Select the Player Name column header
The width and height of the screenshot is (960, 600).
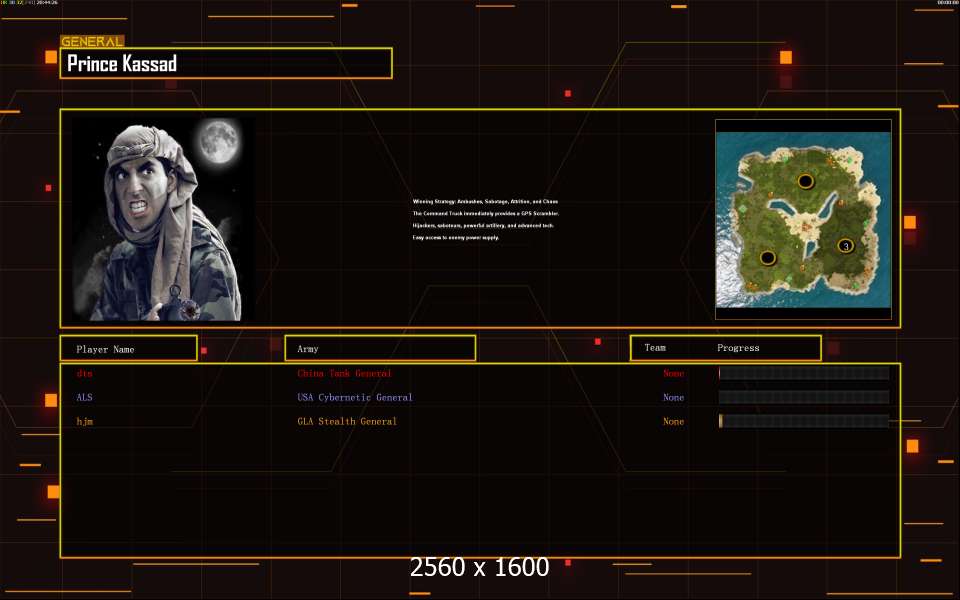[129, 348]
